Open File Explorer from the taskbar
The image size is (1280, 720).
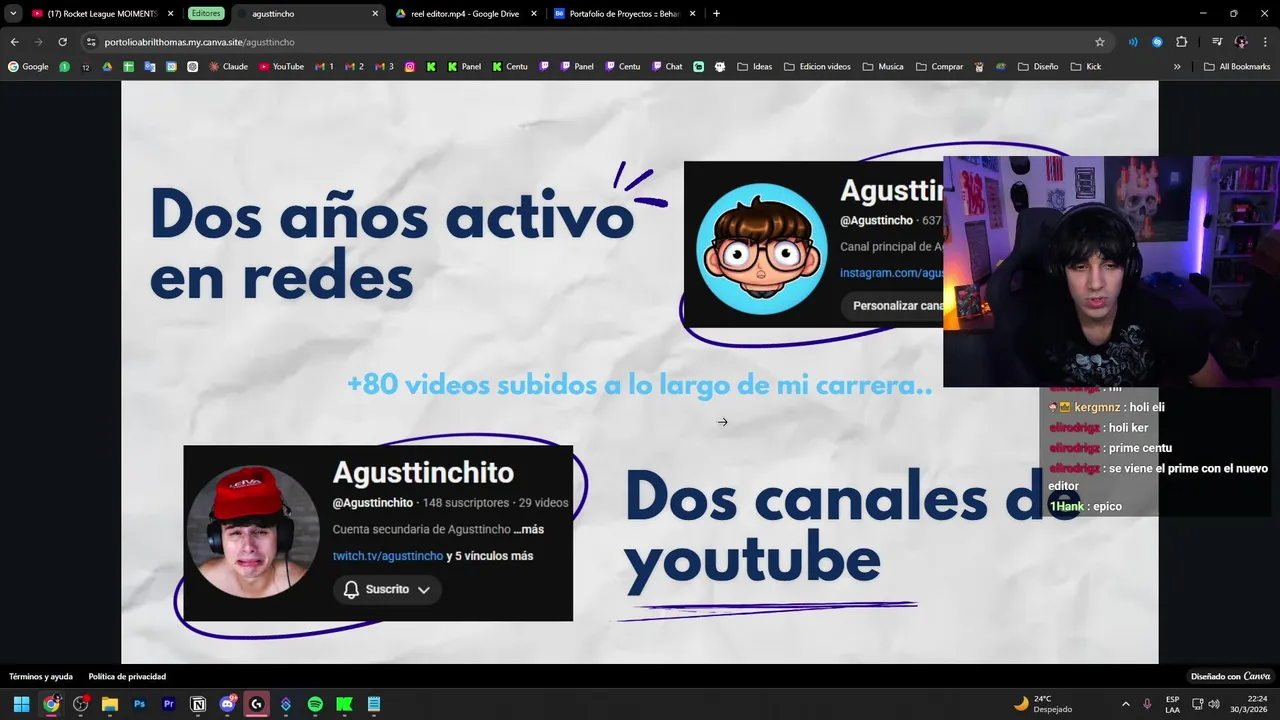click(110, 704)
